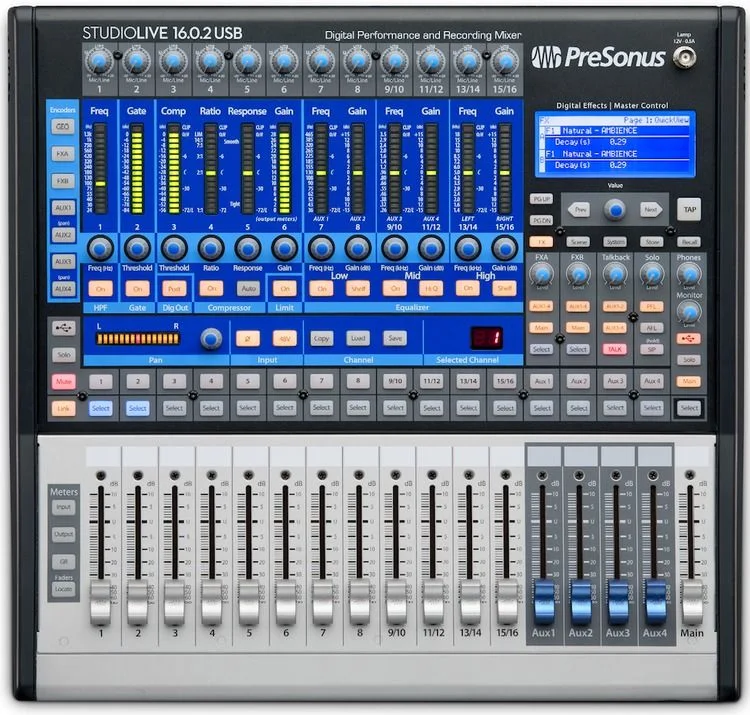Click the Prev arrow button

click(x=579, y=209)
